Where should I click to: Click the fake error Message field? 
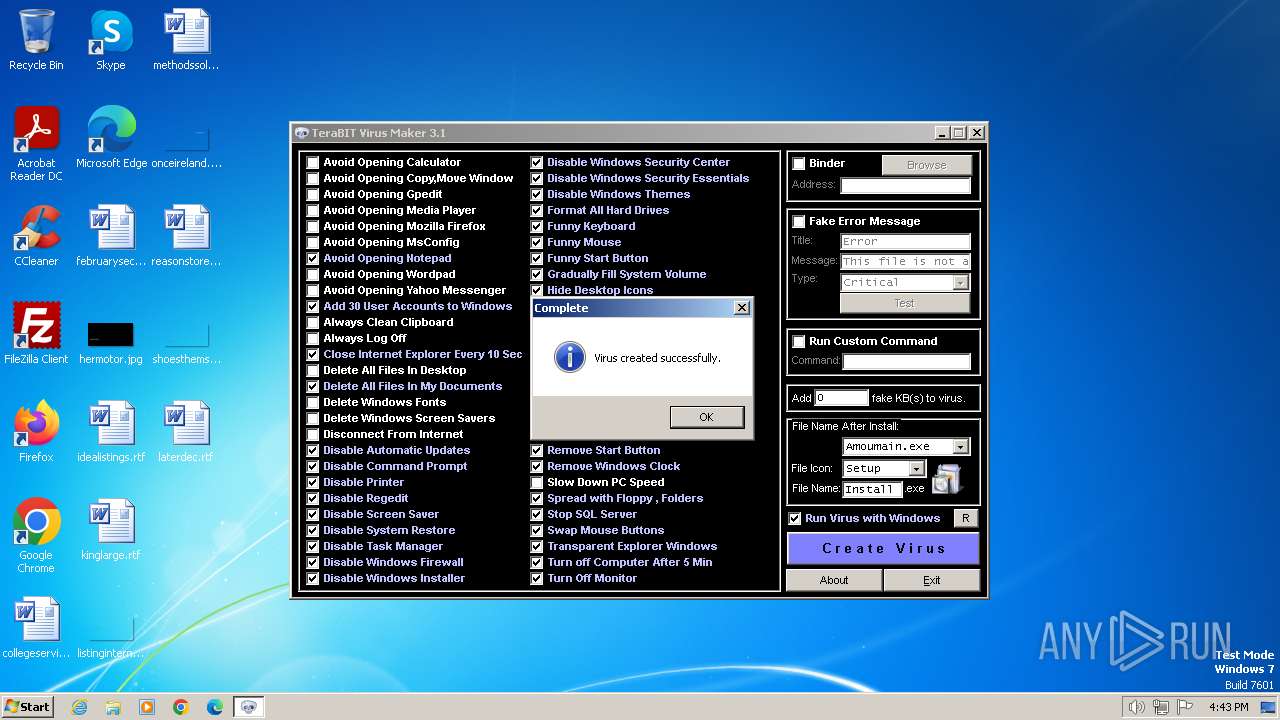905,261
